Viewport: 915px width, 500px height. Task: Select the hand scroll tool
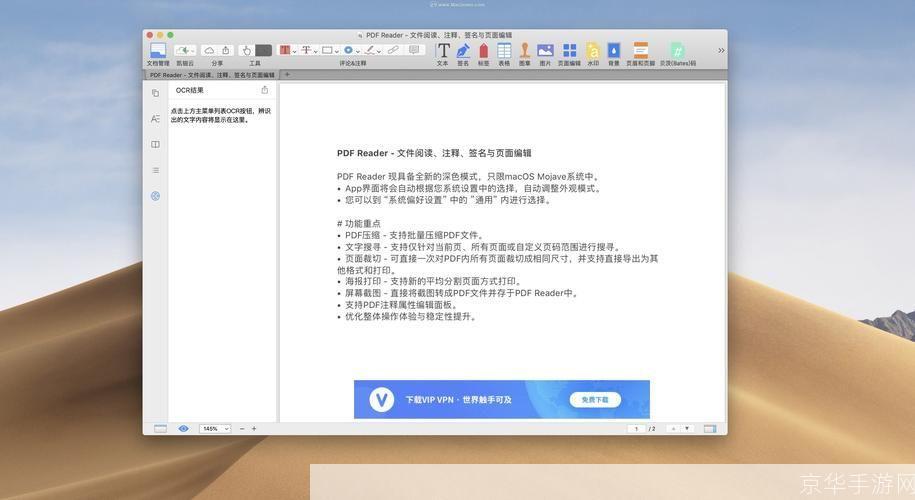click(x=247, y=50)
